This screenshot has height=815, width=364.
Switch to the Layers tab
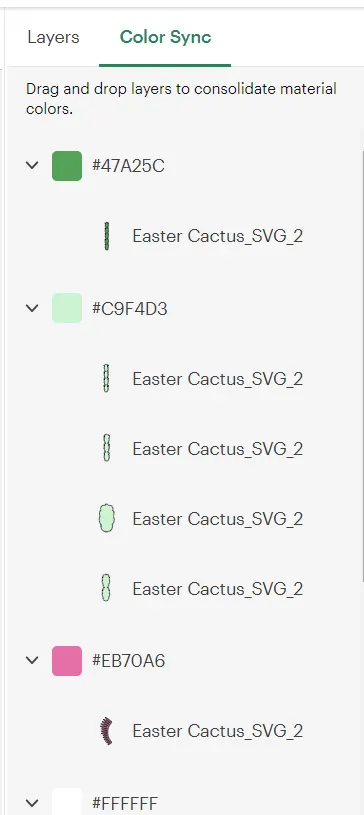pyautogui.click(x=53, y=37)
